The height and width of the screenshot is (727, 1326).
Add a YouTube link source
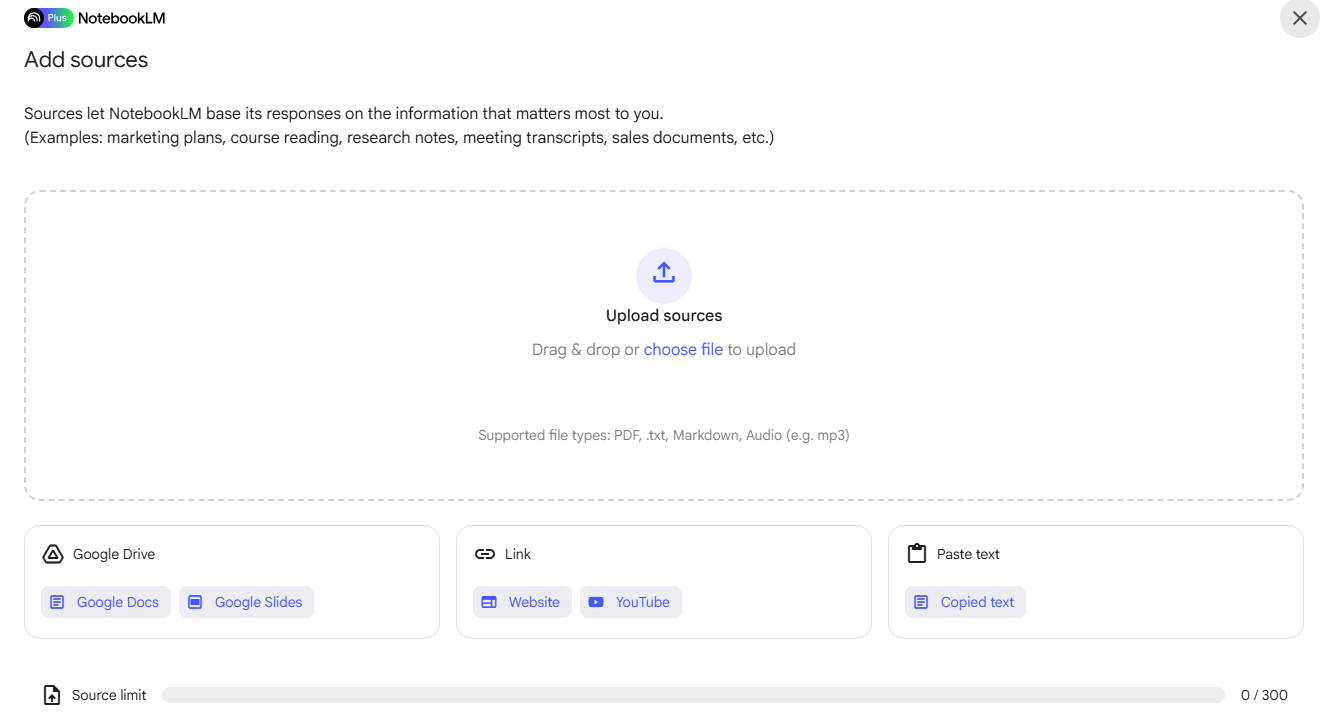(x=631, y=602)
